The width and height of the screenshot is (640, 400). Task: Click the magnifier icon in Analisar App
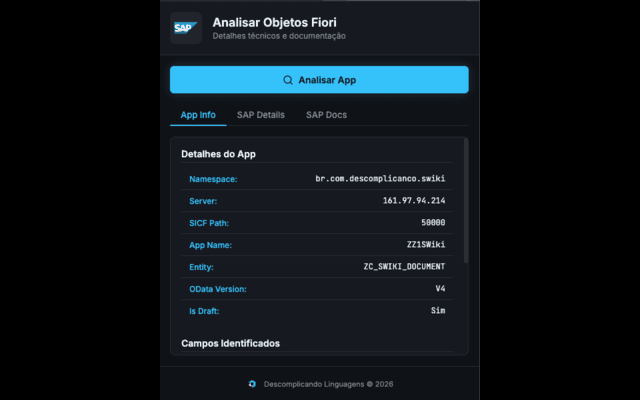pos(288,80)
